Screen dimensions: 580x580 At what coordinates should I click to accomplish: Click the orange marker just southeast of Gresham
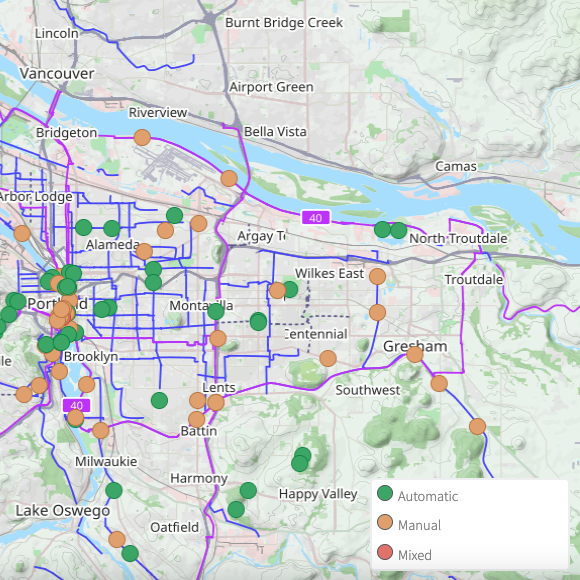click(439, 383)
